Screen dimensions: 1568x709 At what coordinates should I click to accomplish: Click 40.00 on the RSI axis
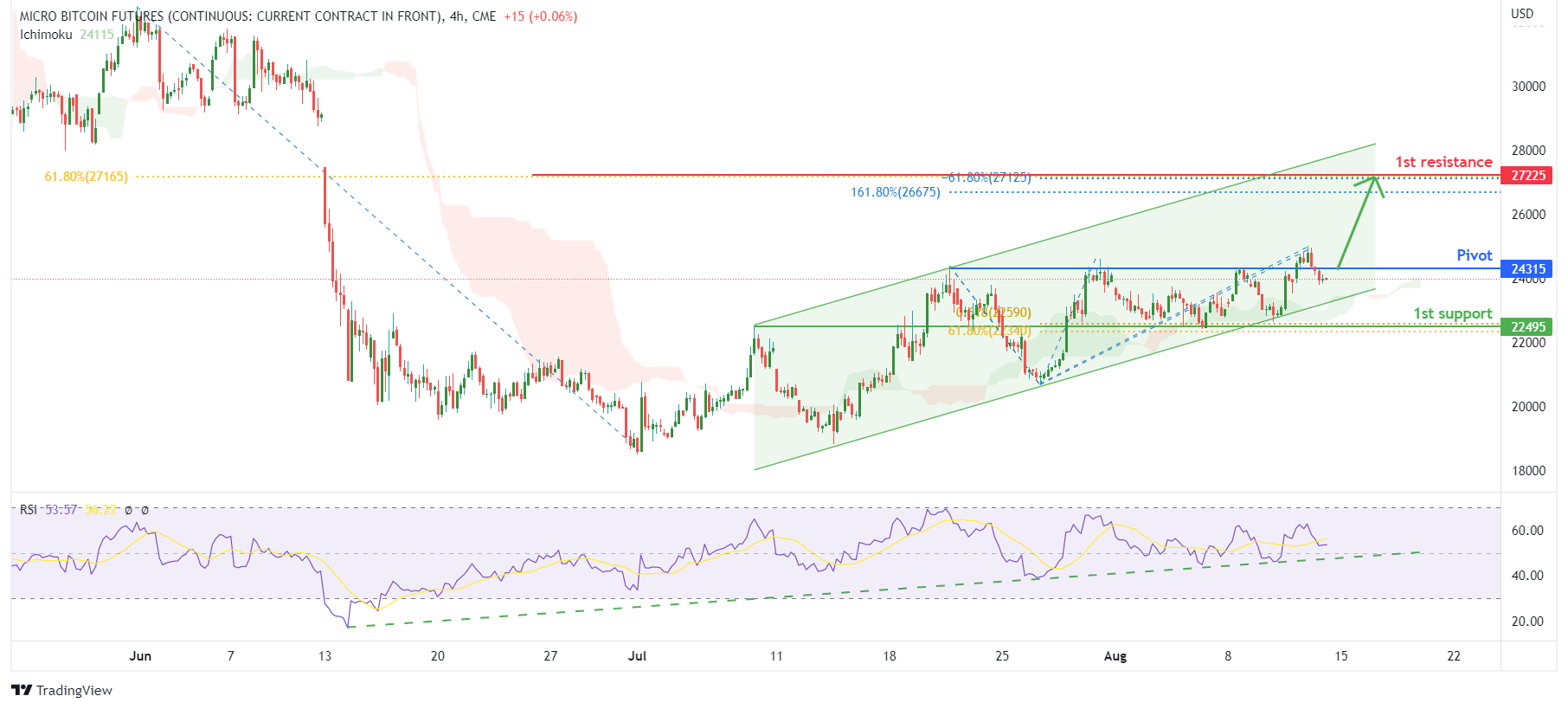tap(1527, 576)
